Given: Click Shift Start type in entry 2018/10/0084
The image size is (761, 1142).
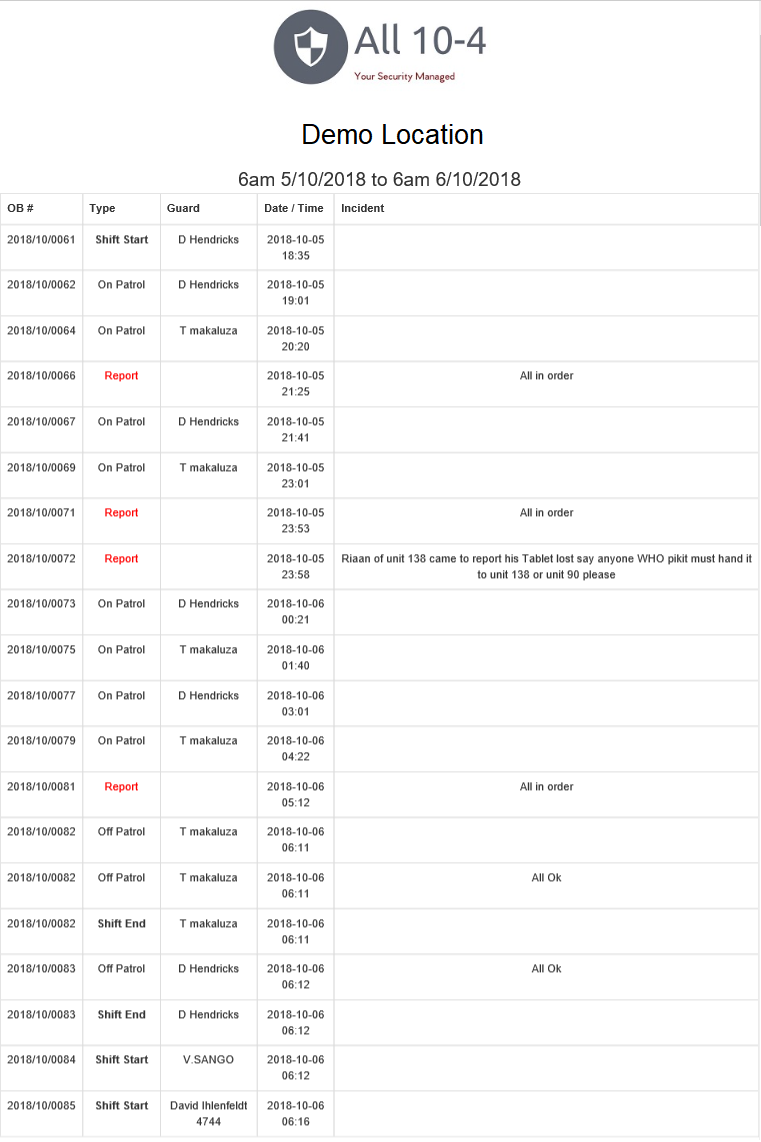Looking at the screenshot, I should 122,1060.
